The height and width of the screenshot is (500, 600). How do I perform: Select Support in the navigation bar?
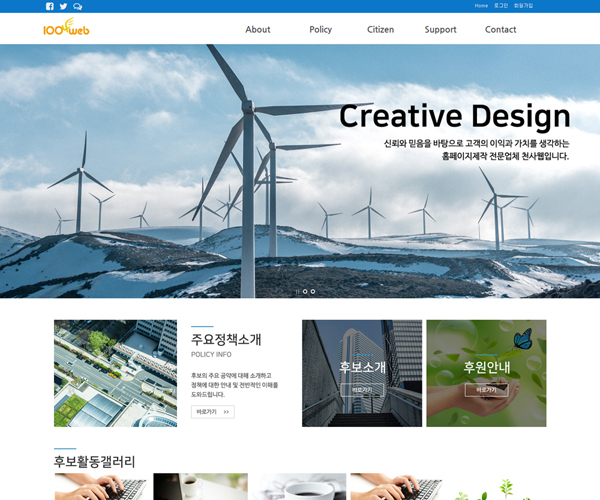tap(440, 30)
